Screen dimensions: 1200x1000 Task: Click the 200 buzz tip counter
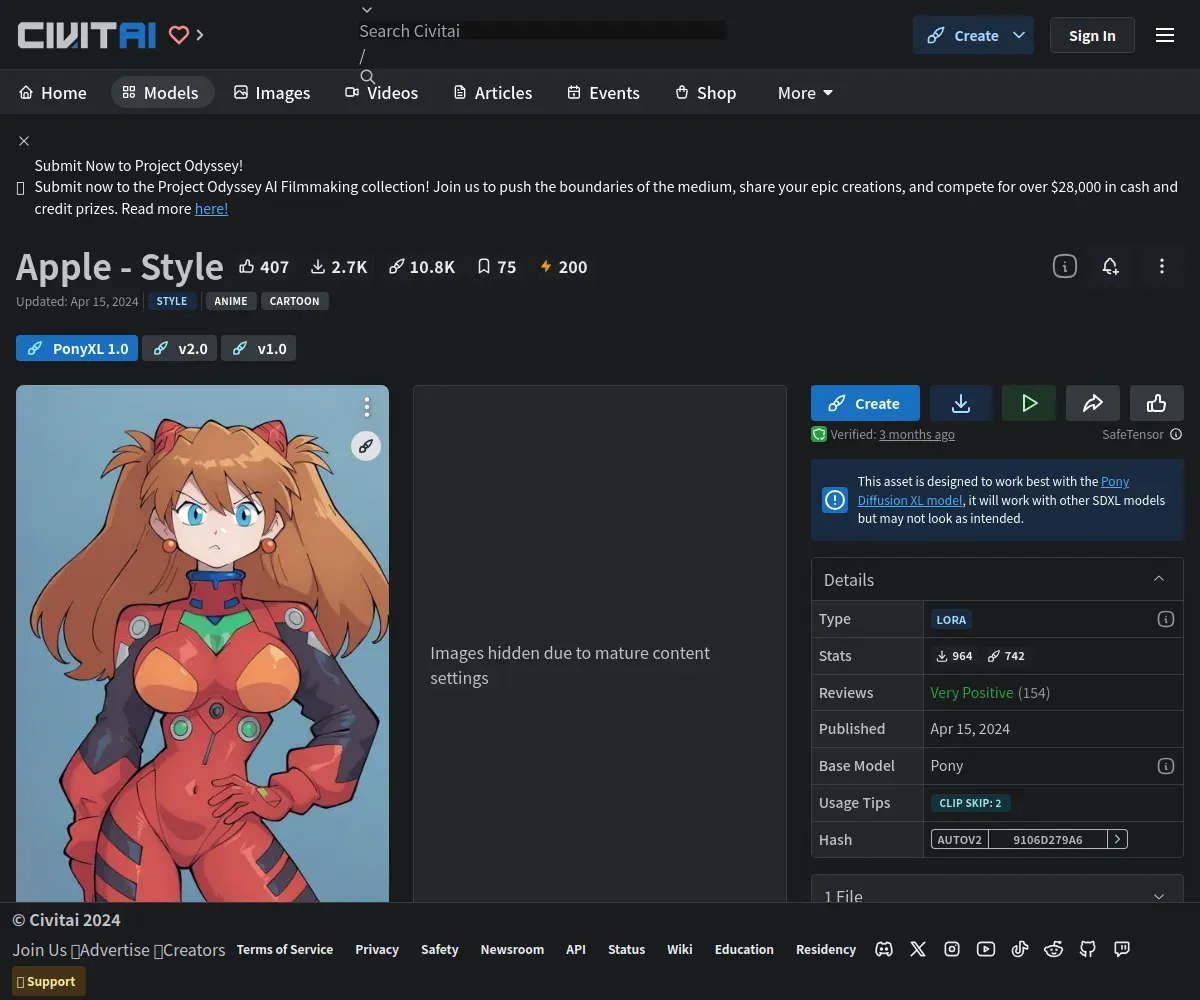(563, 267)
